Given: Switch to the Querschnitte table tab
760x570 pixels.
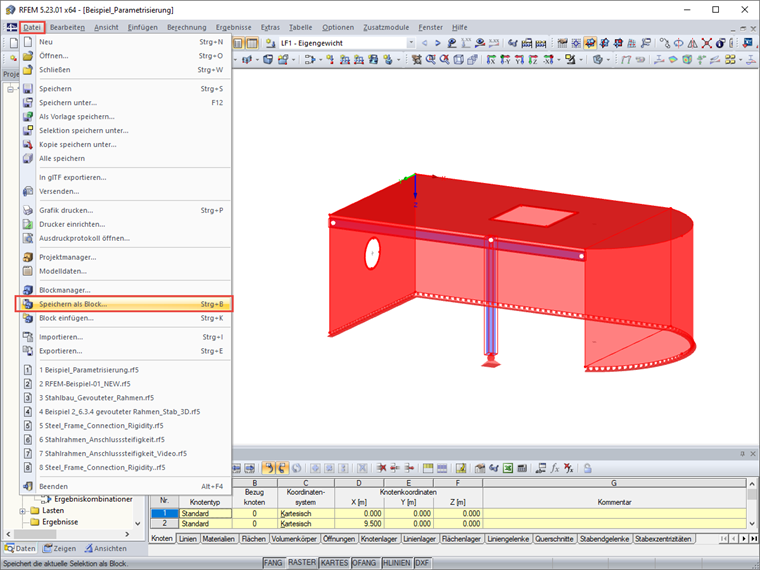Looking at the screenshot, I should [554, 538].
